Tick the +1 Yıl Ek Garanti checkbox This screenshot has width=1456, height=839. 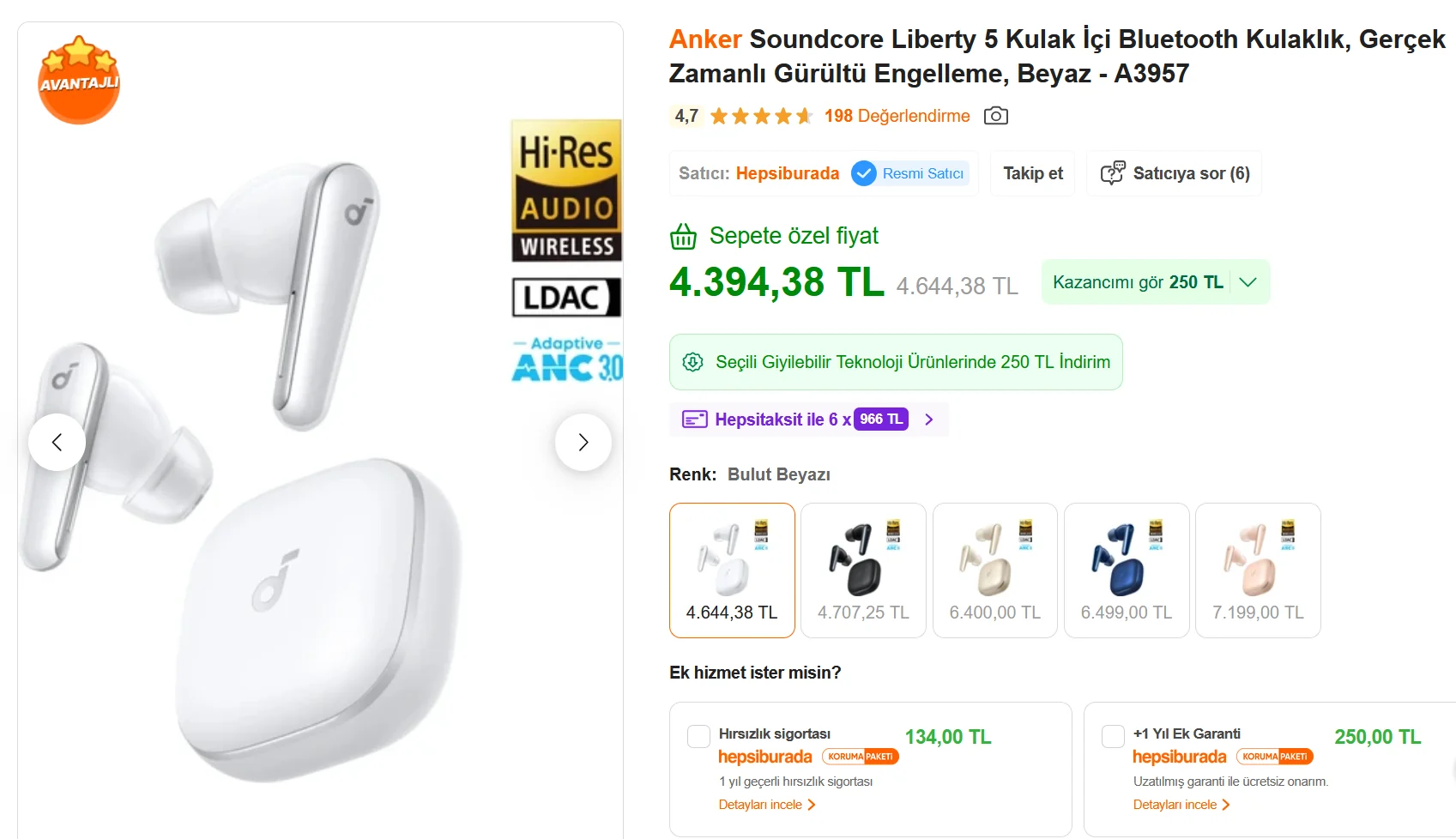pos(1113,736)
